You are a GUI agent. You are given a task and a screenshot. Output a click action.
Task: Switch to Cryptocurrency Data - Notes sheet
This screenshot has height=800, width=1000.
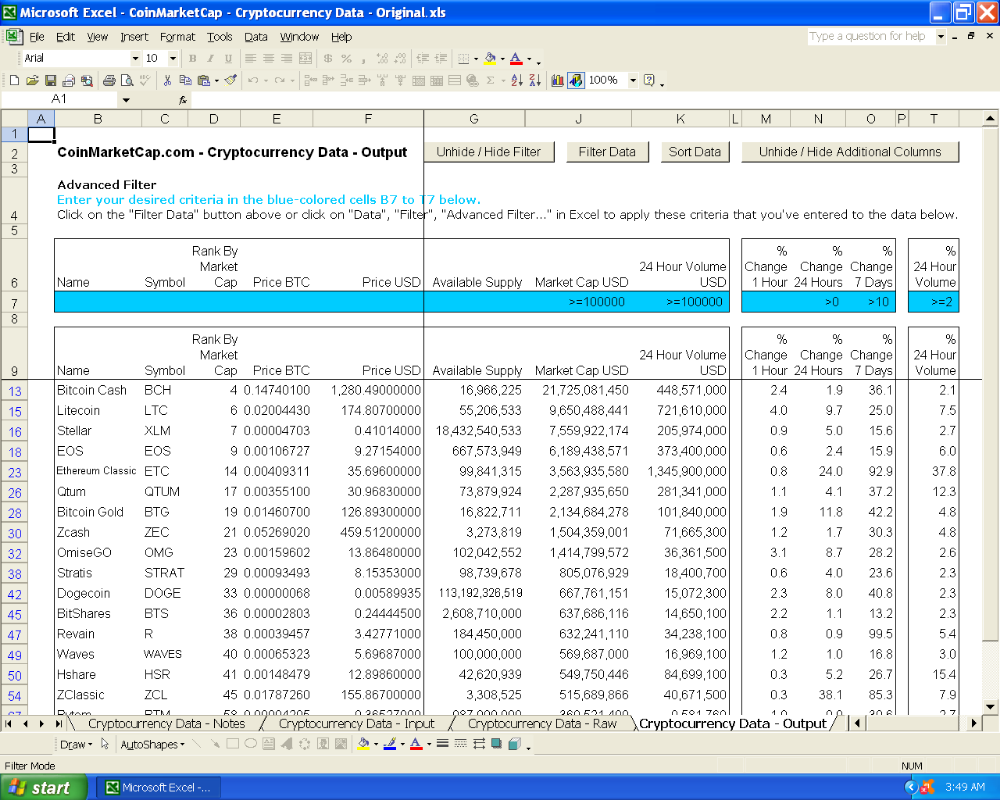coord(166,723)
